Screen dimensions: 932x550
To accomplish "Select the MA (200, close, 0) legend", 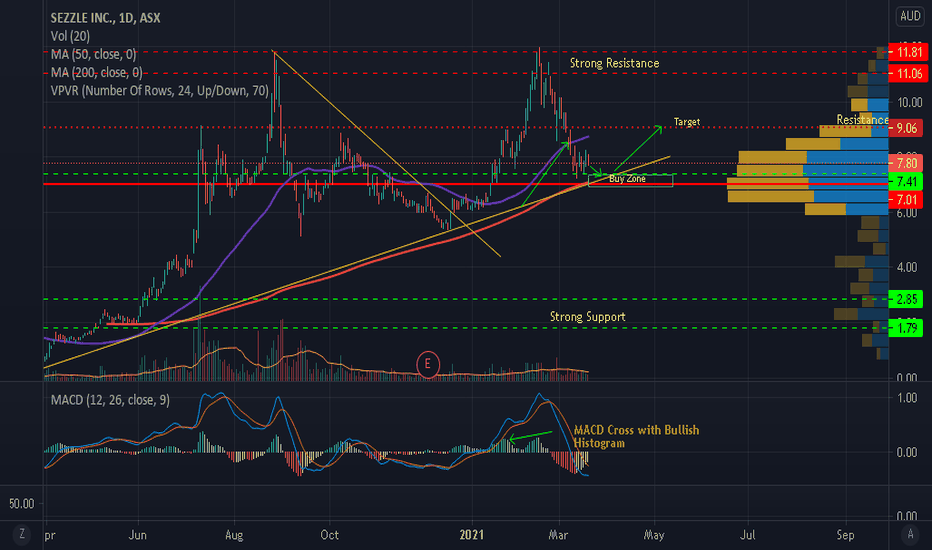I will [96, 73].
